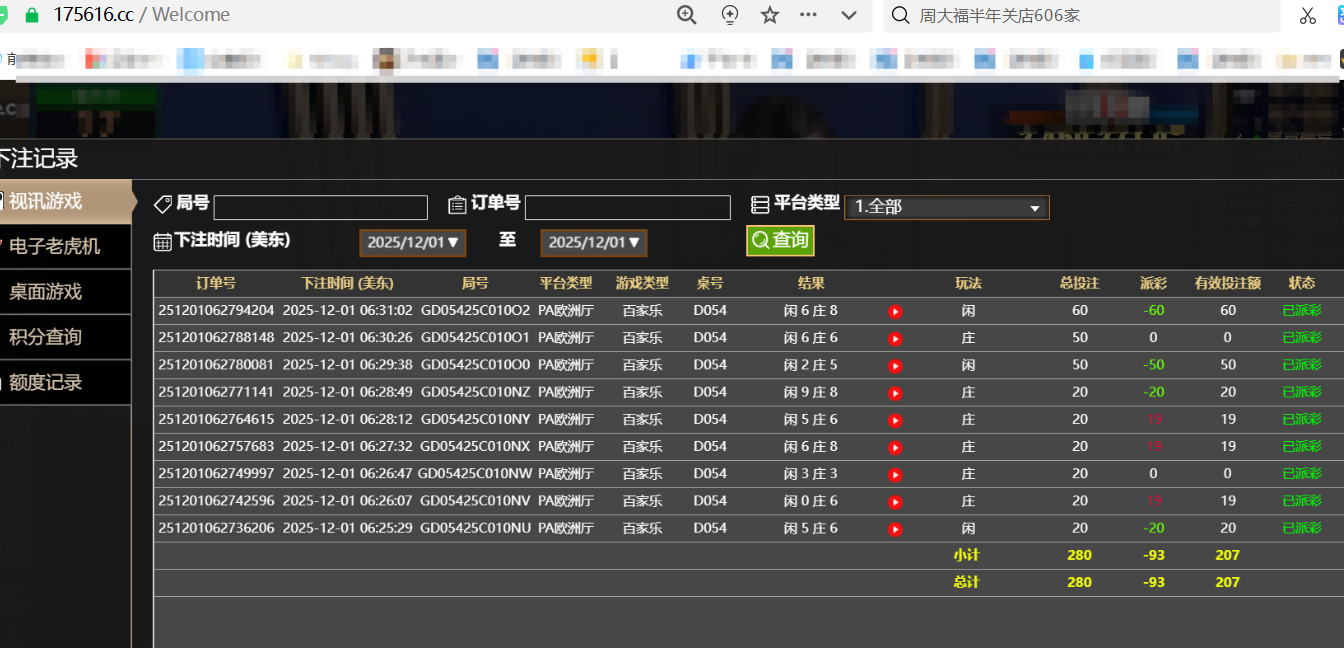Open the end date picker after 至
This screenshot has height=648, width=1344.
tap(593, 242)
